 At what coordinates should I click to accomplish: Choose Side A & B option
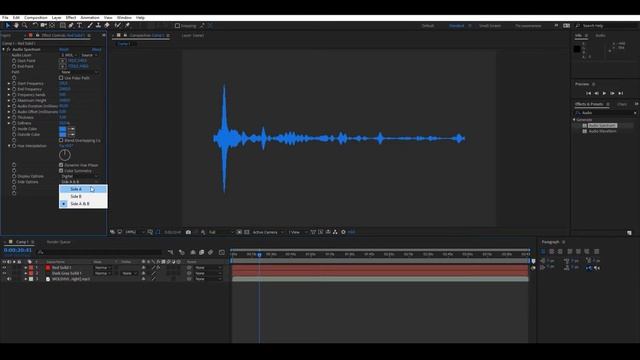point(83,204)
